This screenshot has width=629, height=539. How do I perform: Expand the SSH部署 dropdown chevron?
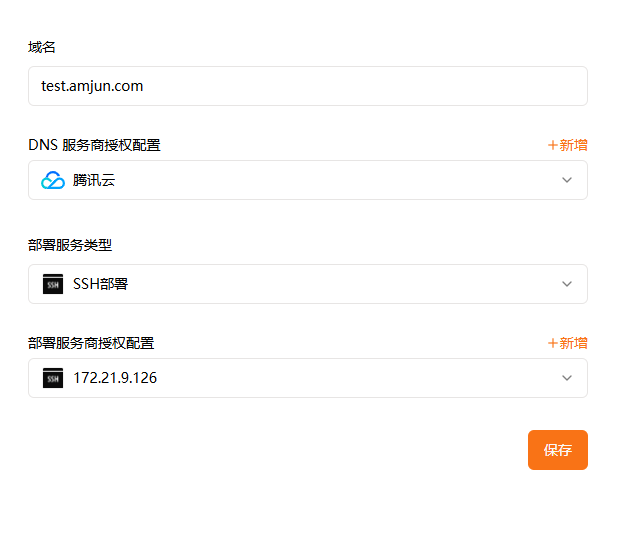coord(567,284)
